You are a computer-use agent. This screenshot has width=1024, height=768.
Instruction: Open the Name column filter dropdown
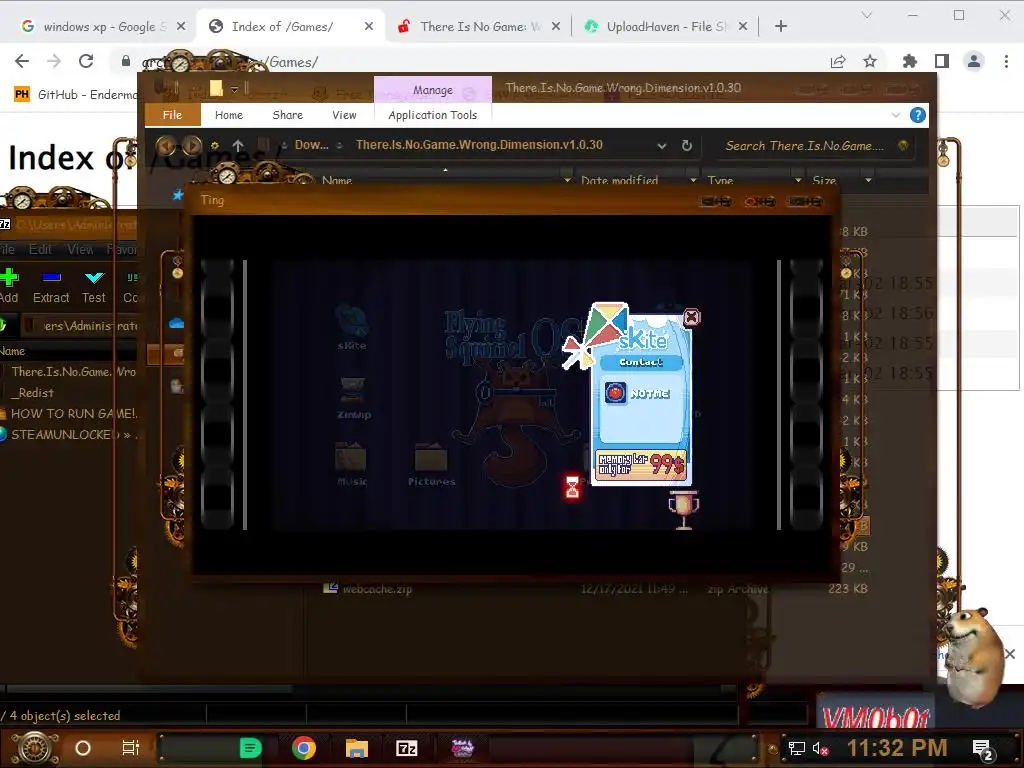coord(567,180)
